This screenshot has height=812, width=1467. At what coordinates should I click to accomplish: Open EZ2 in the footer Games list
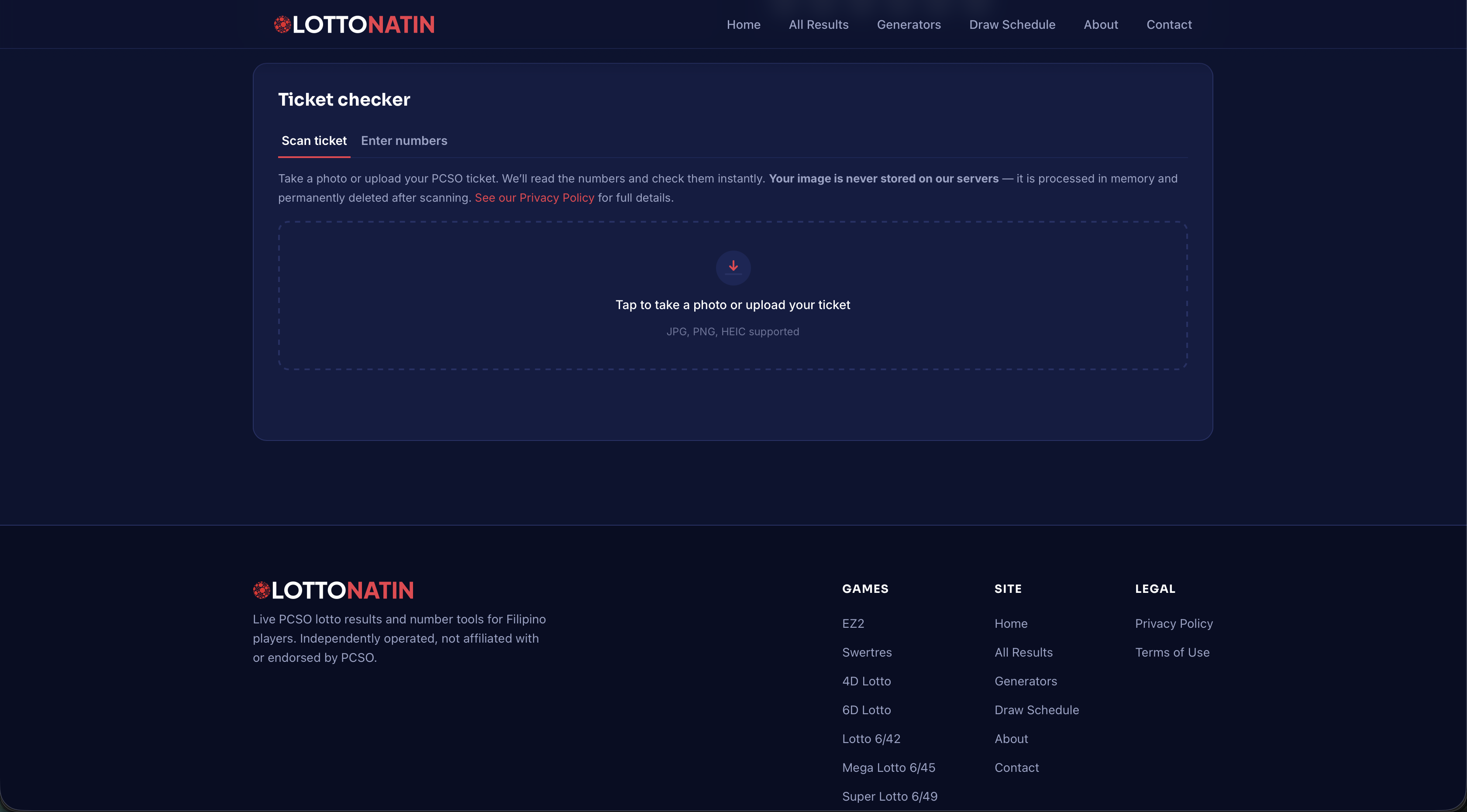pyautogui.click(x=853, y=623)
